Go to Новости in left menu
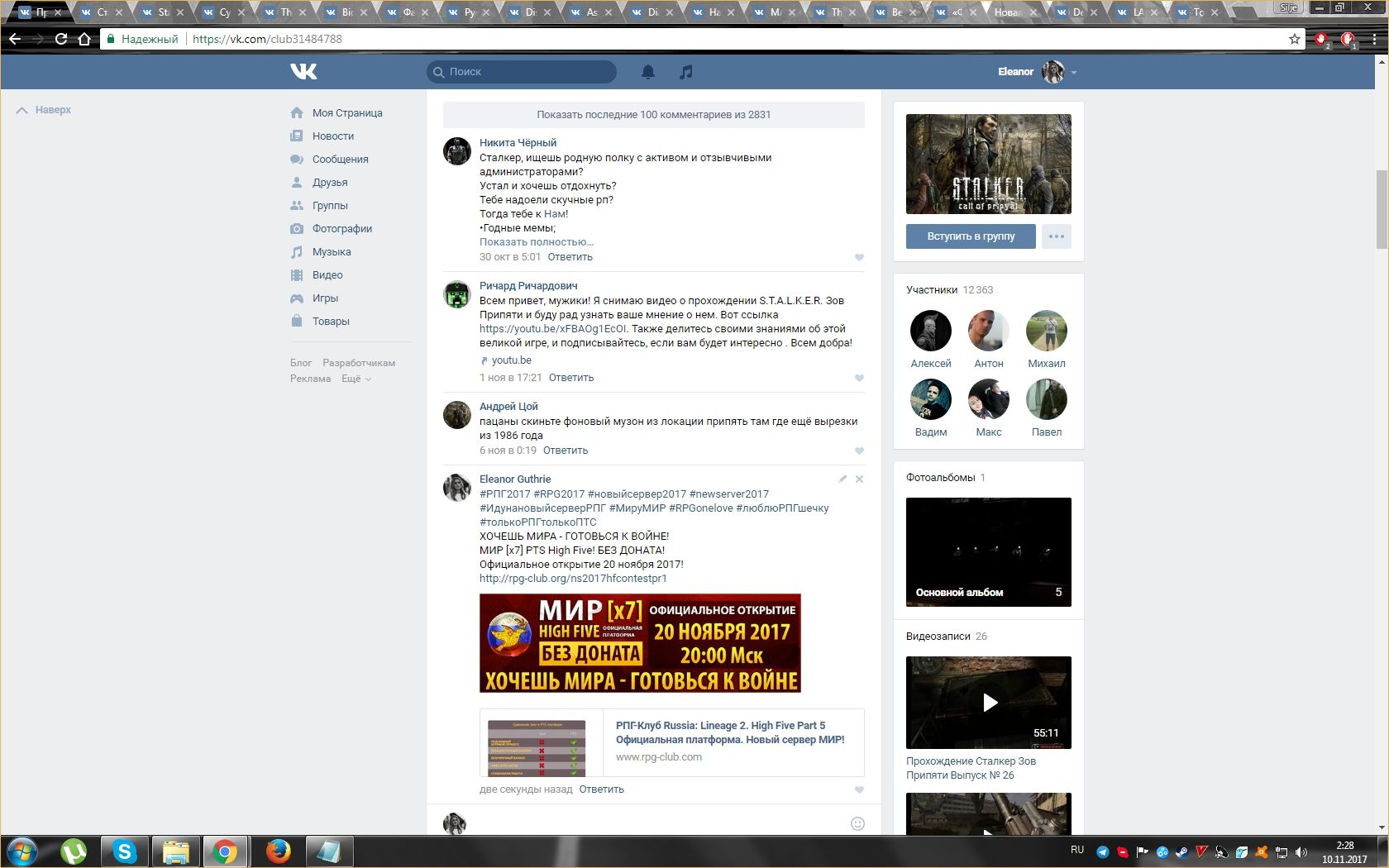The width and height of the screenshot is (1389, 868). [x=332, y=136]
